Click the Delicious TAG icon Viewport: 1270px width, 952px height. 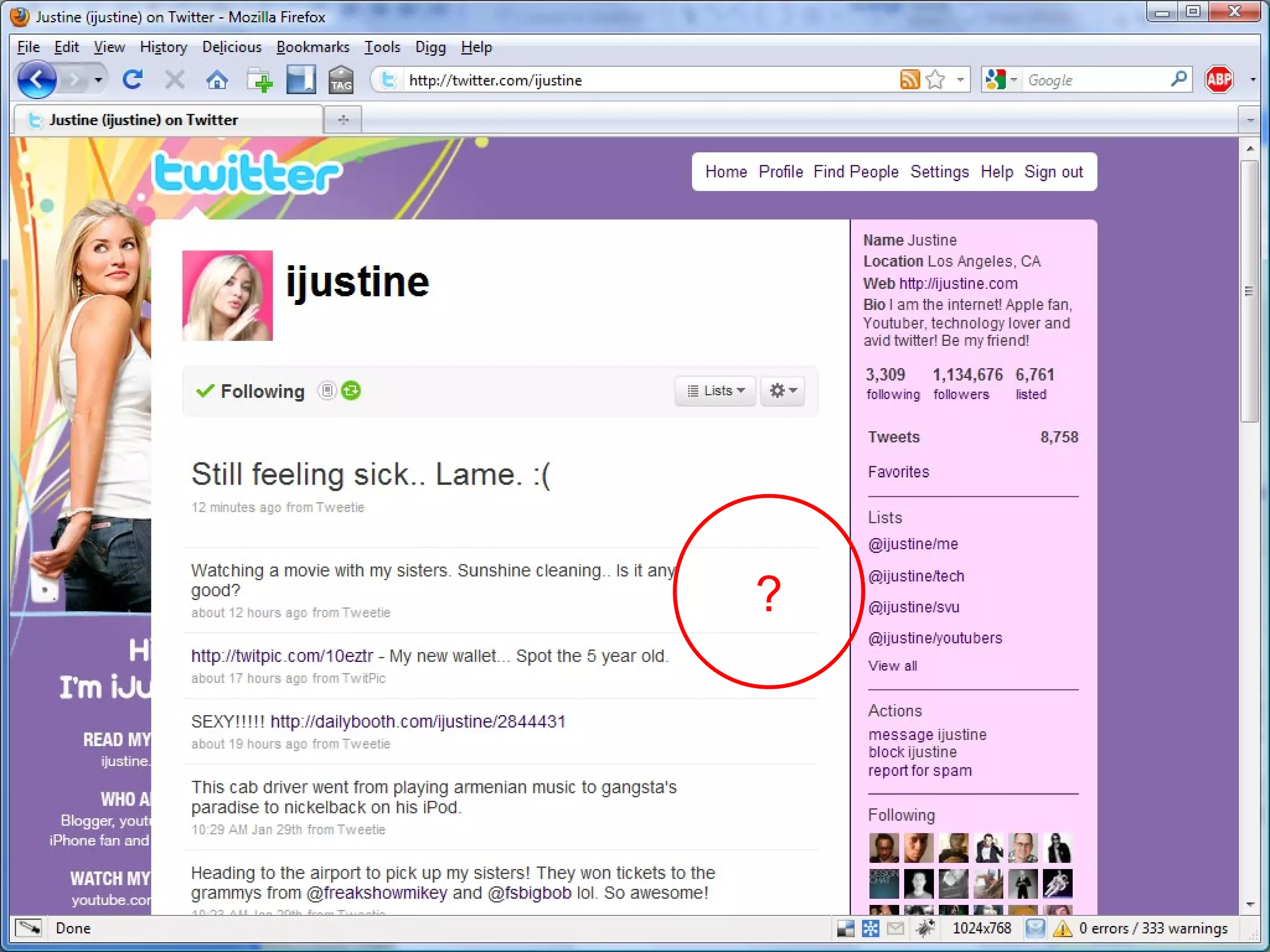point(340,80)
